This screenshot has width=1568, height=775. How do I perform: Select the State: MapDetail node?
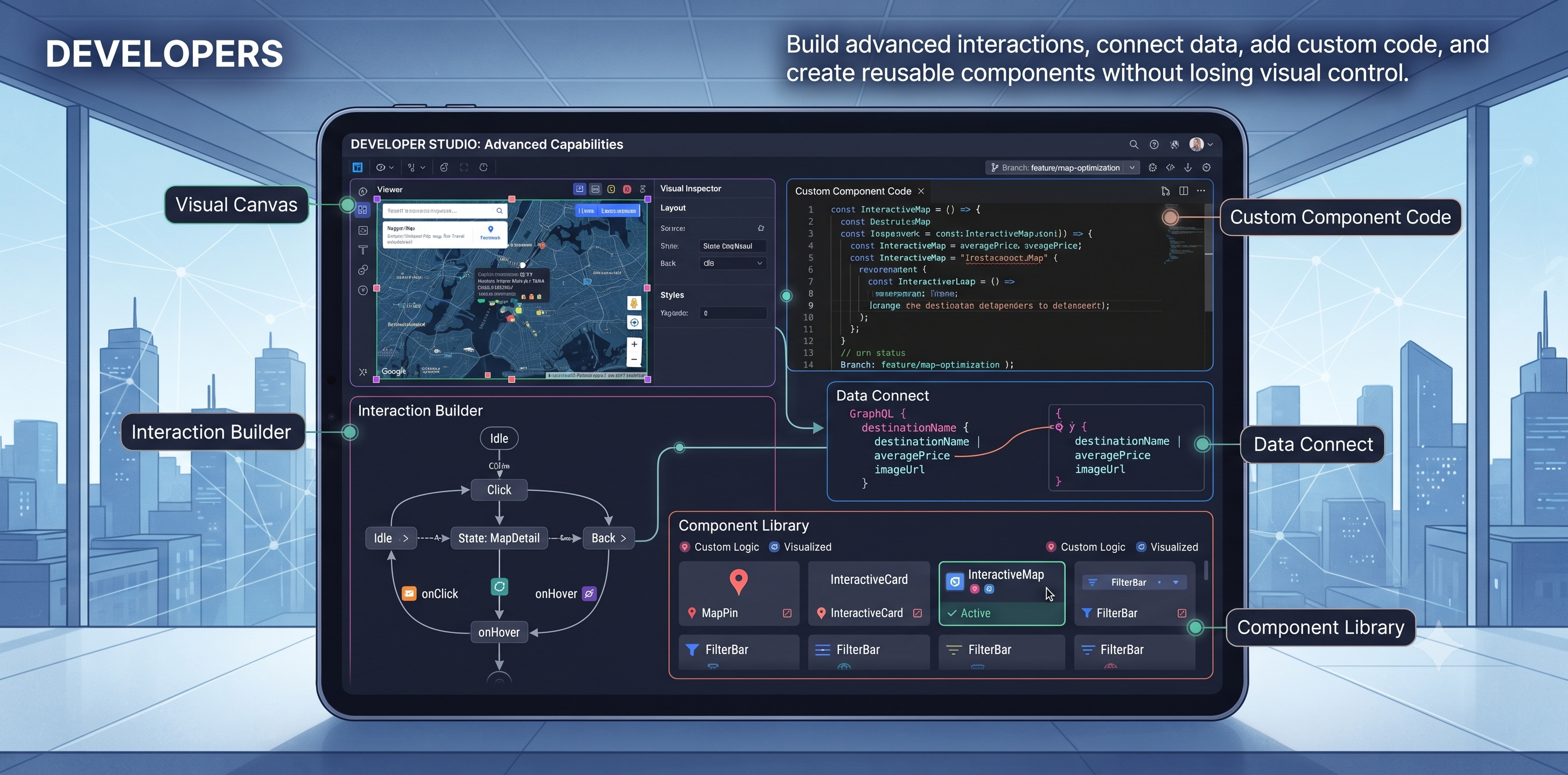pos(499,538)
